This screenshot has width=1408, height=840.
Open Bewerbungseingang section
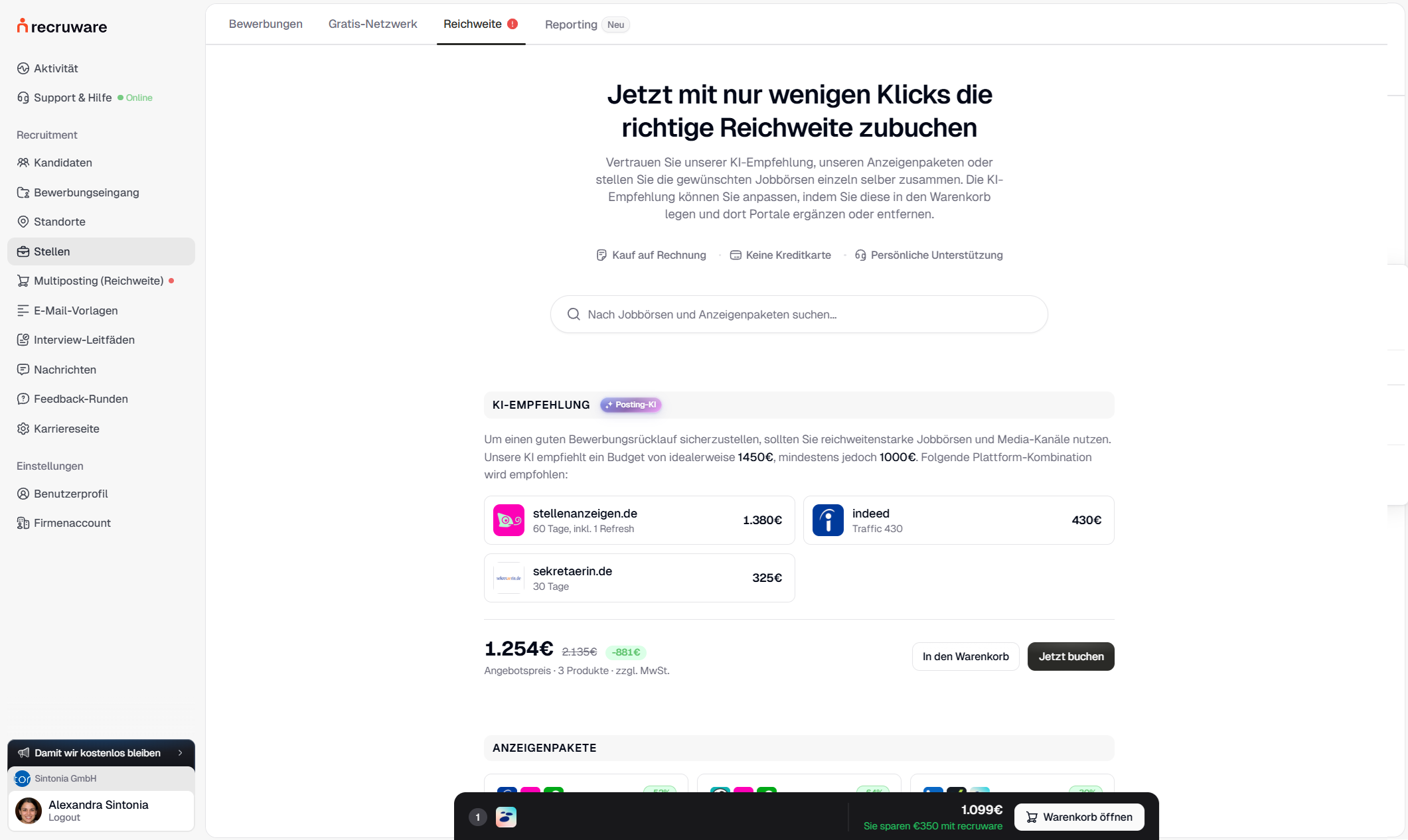click(86, 192)
